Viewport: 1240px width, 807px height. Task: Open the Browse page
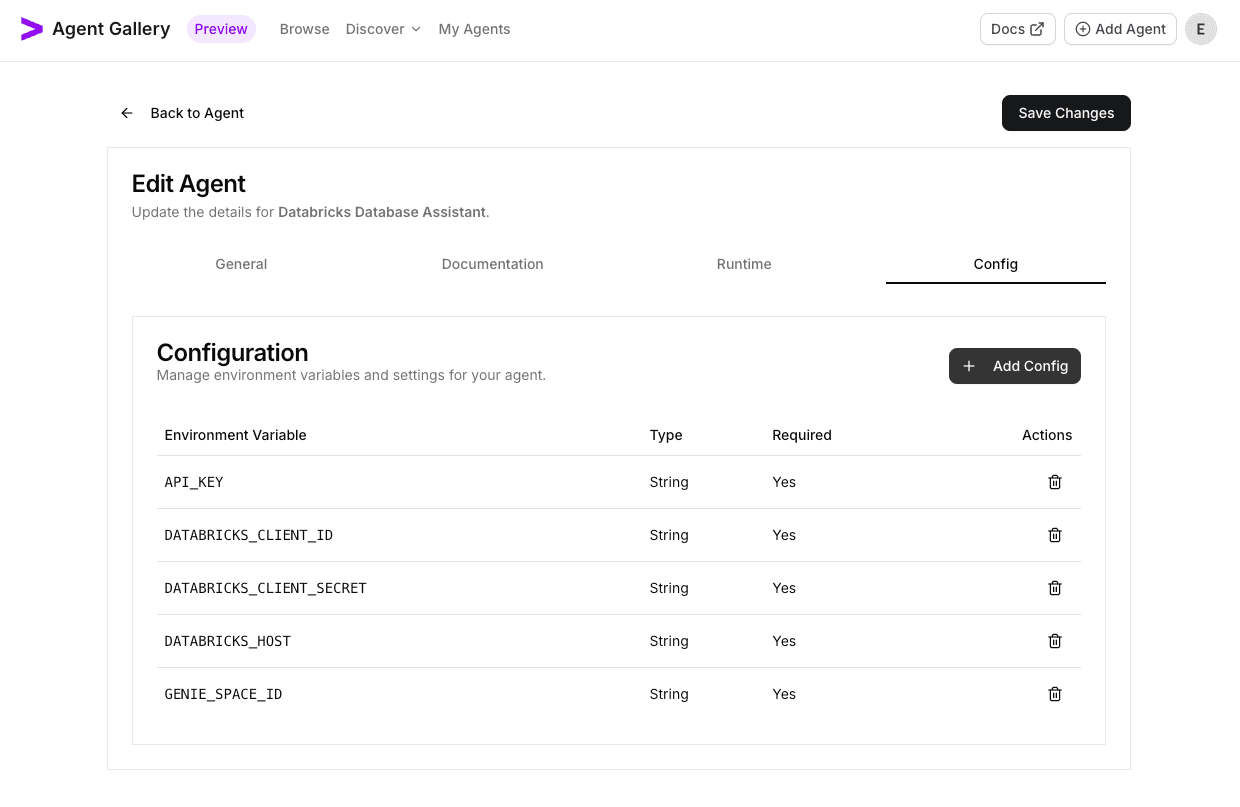click(304, 29)
